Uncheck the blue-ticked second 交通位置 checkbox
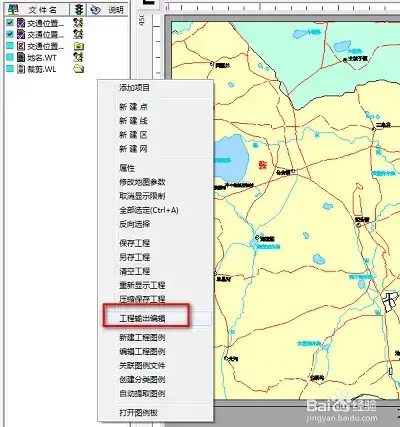 [10, 34]
